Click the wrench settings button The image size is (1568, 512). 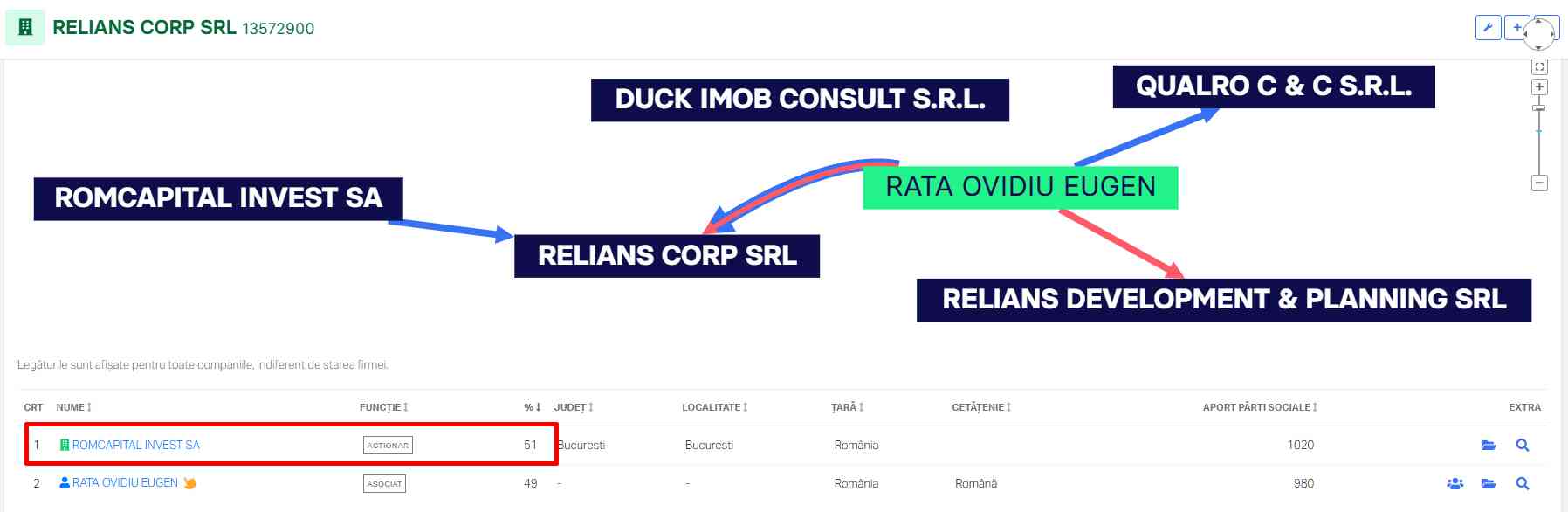[x=1488, y=28]
